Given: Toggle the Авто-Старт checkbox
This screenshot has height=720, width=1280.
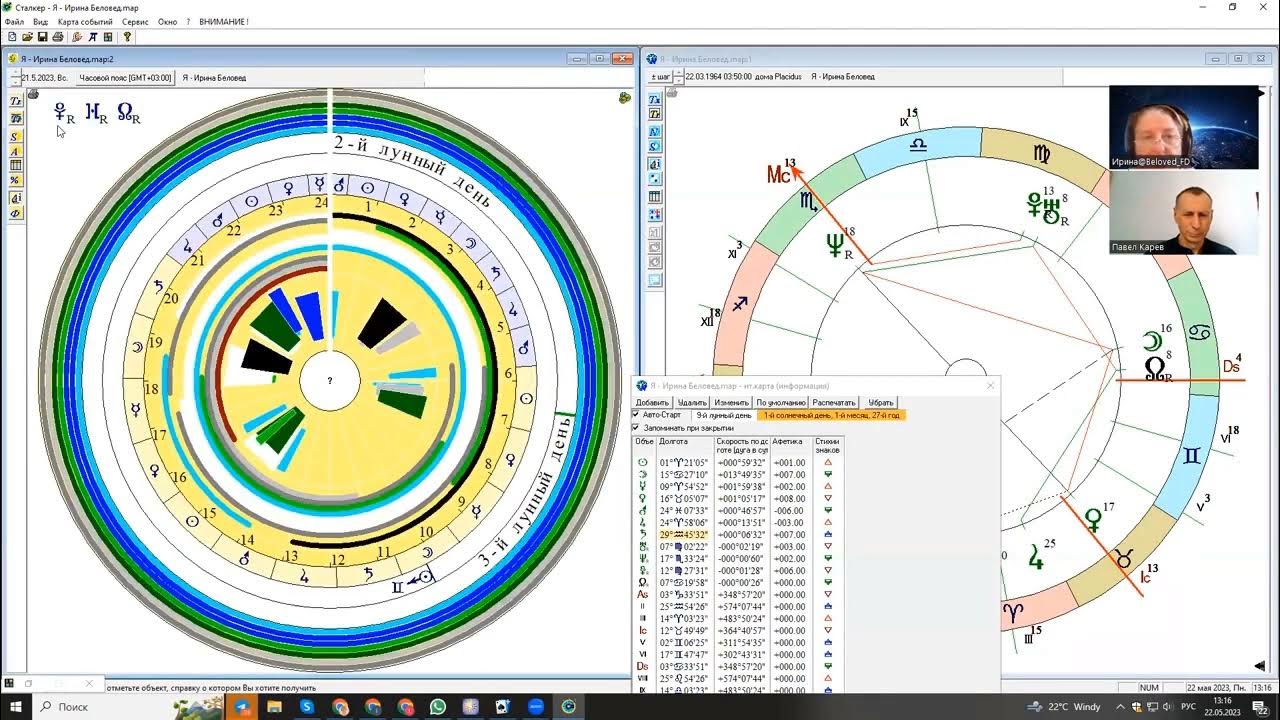Looking at the screenshot, I should coord(636,414).
